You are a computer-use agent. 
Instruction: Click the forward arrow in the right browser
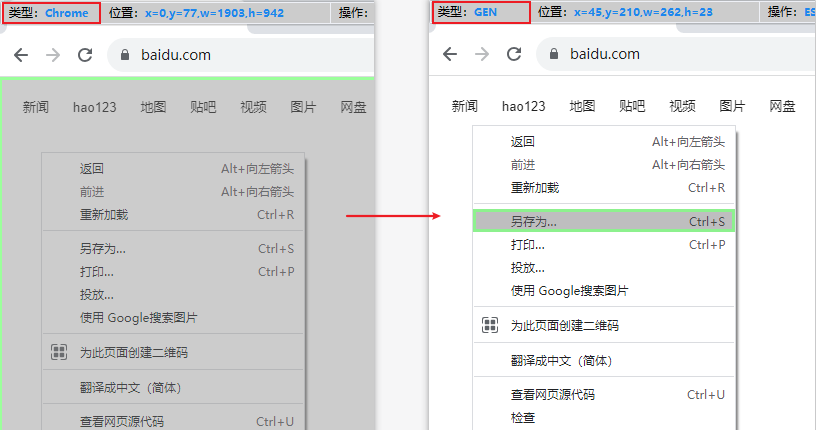(x=482, y=55)
